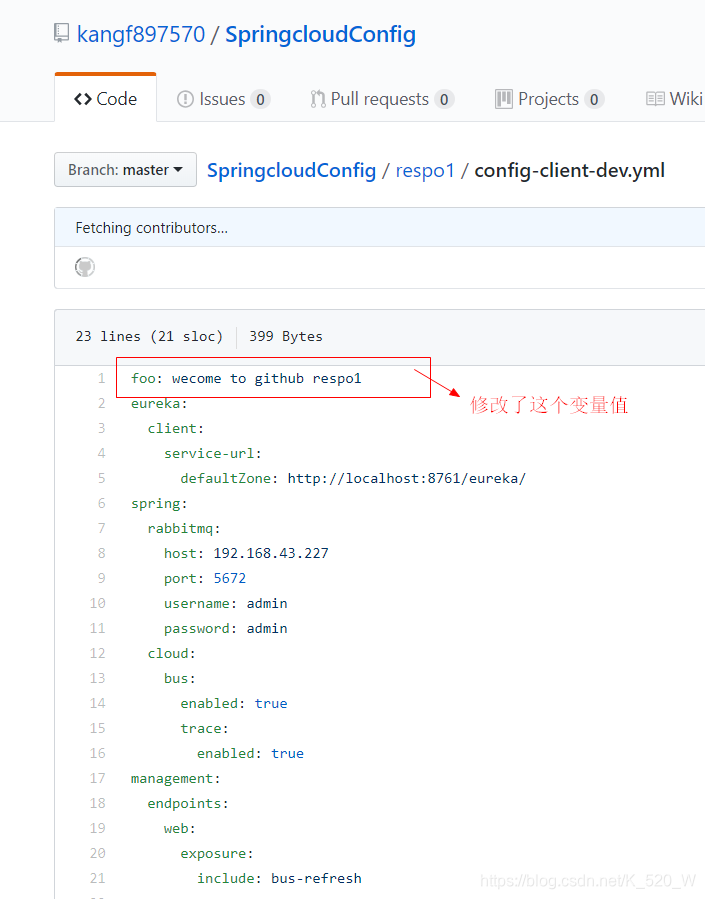Click the Wiki book icon
The image size is (705, 899).
(655, 99)
